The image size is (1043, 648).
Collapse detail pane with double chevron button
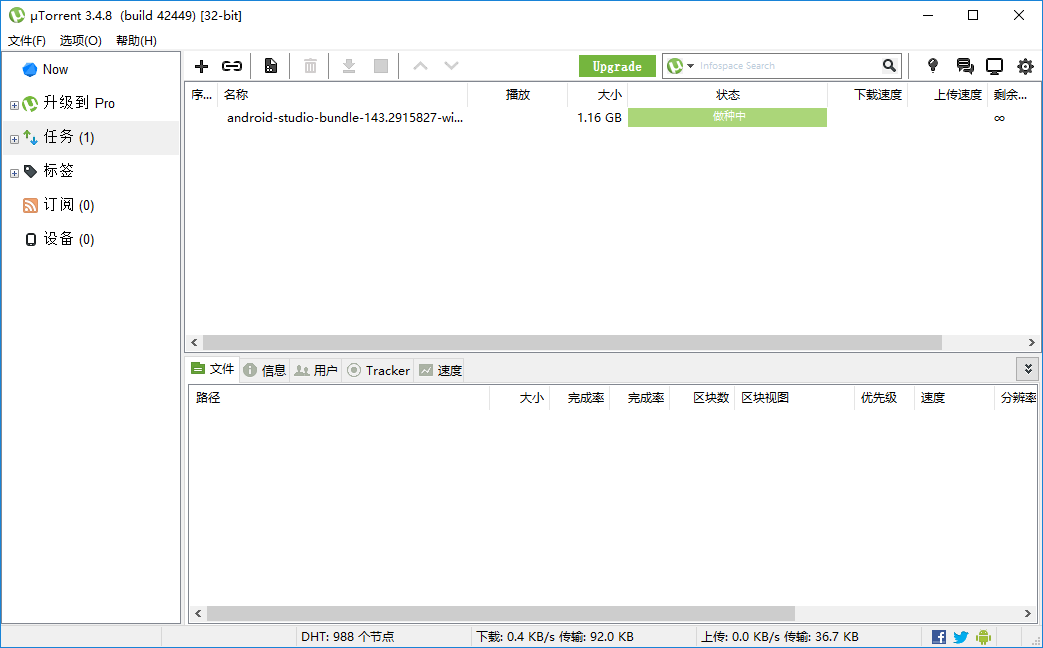tap(1028, 369)
